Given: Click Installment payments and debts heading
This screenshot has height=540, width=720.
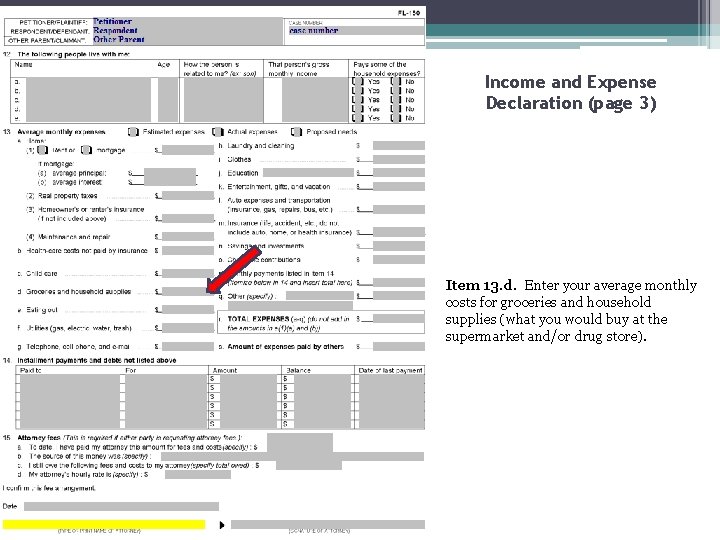Looking at the screenshot, I should coord(97,360).
